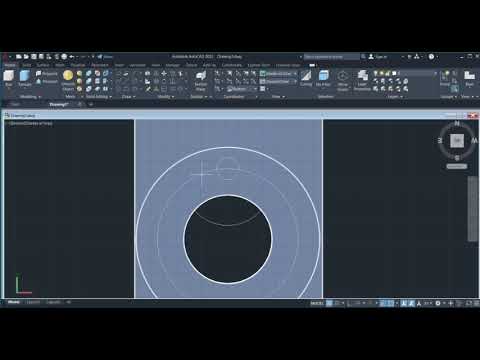Viewport: 480px width, 360px height.
Task: Click Undo arrow in Quick Access toolbar
Action: click(71, 57)
